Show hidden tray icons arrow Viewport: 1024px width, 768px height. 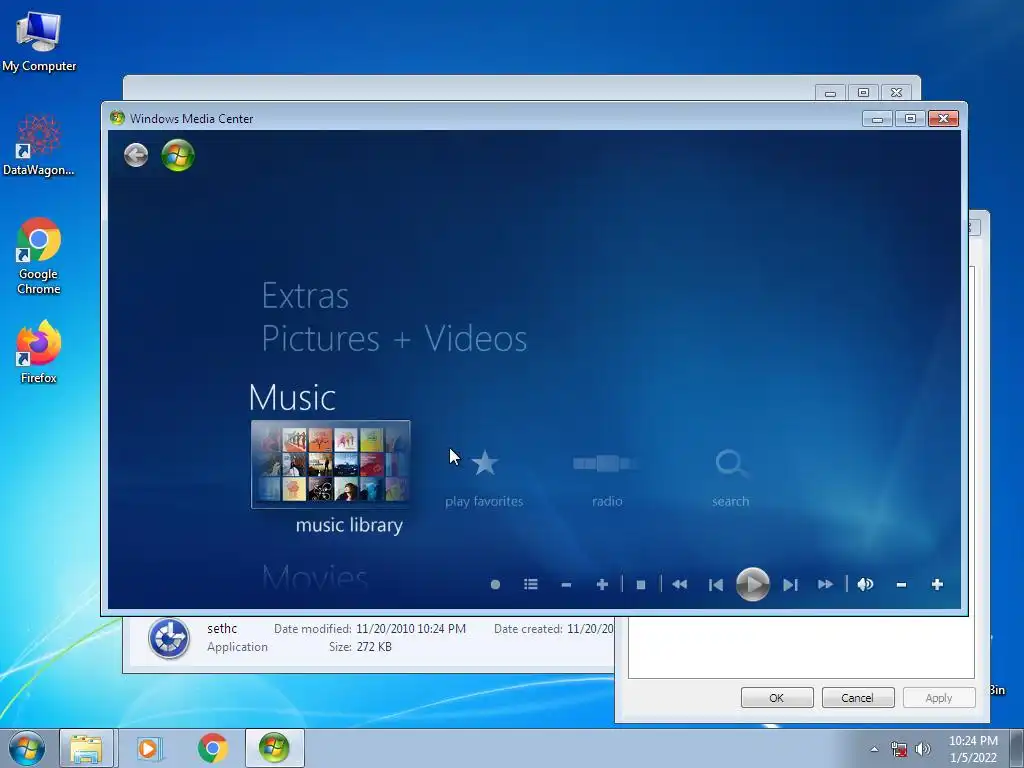click(874, 749)
